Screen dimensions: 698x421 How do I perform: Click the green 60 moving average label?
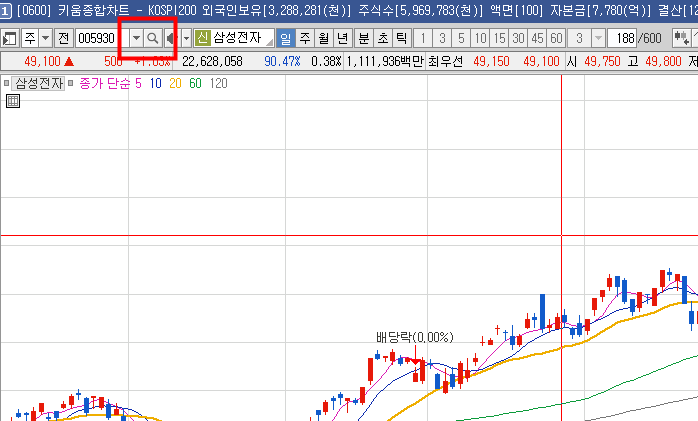195,83
